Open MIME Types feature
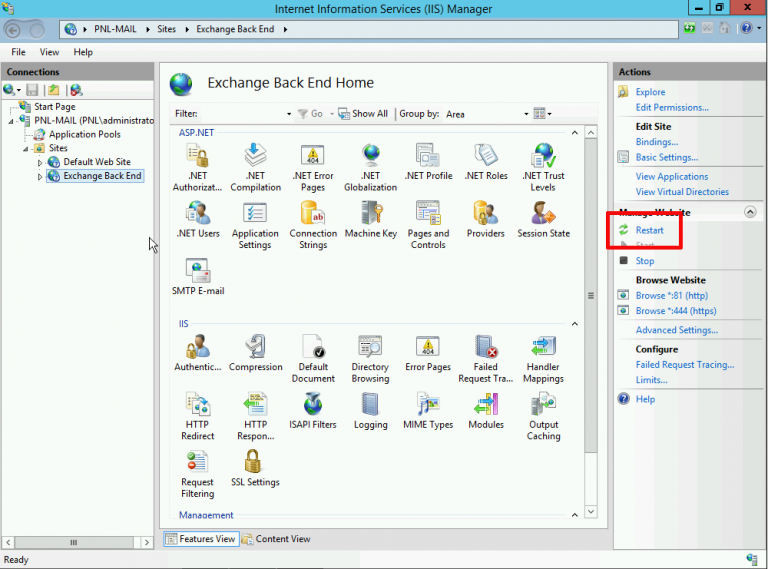 click(428, 410)
